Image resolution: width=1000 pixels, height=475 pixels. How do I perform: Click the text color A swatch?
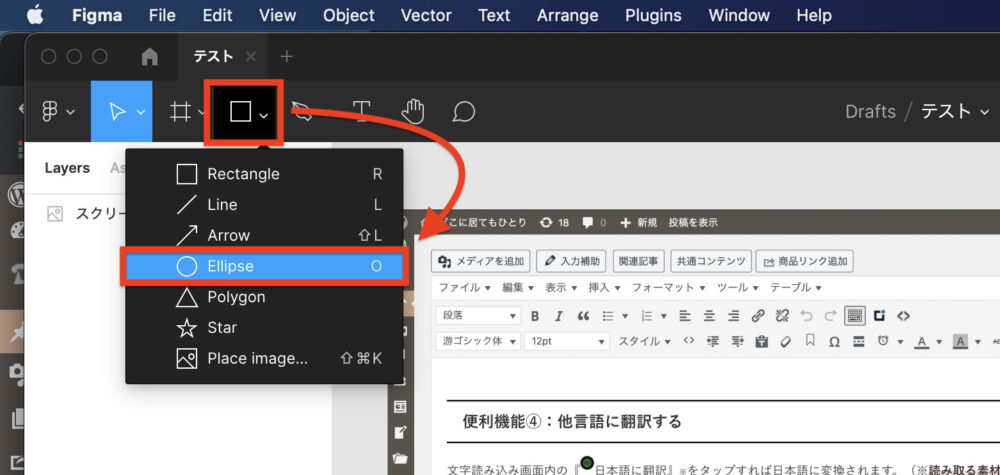click(921, 342)
